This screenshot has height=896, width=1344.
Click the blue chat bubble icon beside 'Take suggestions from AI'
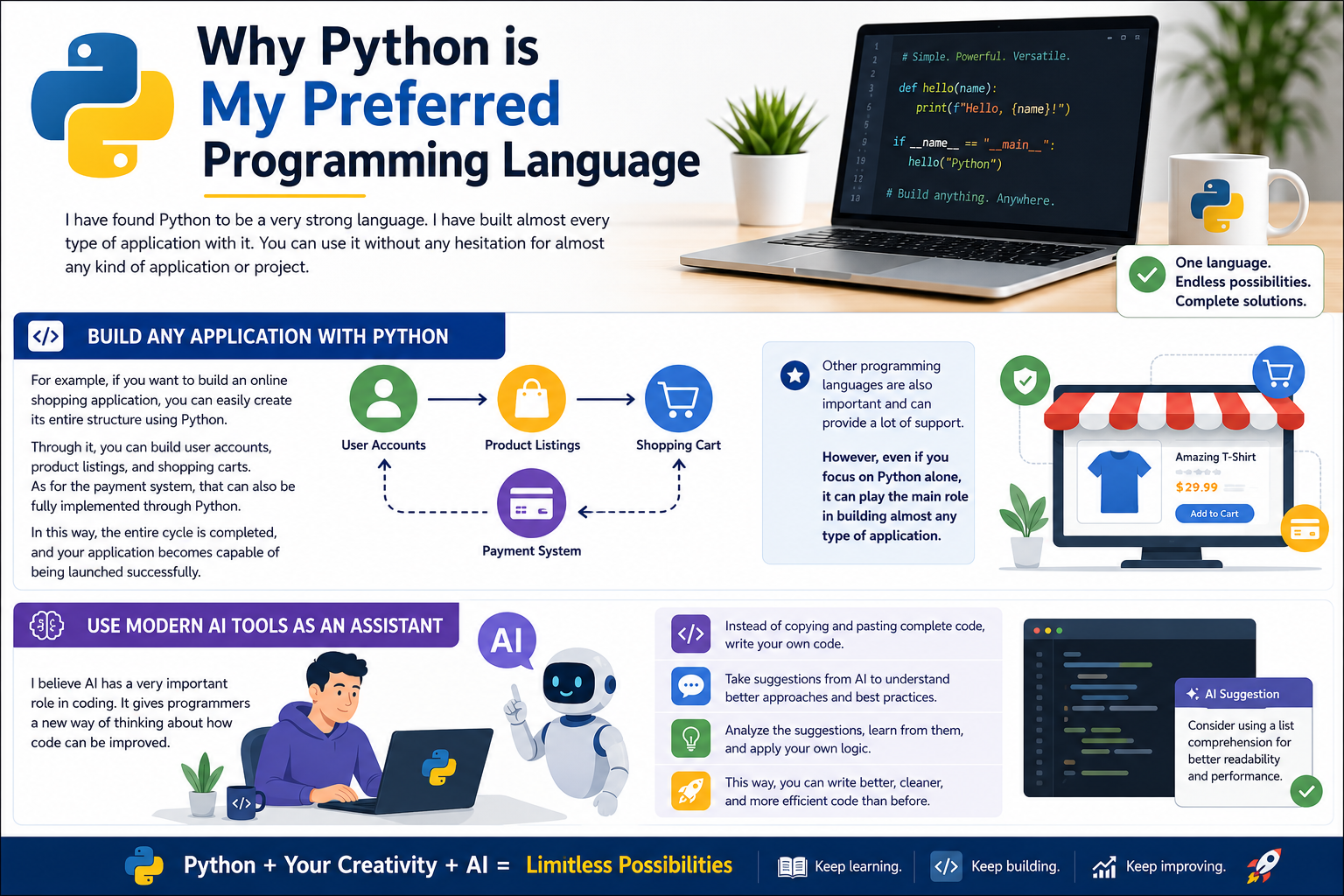point(690,687)
